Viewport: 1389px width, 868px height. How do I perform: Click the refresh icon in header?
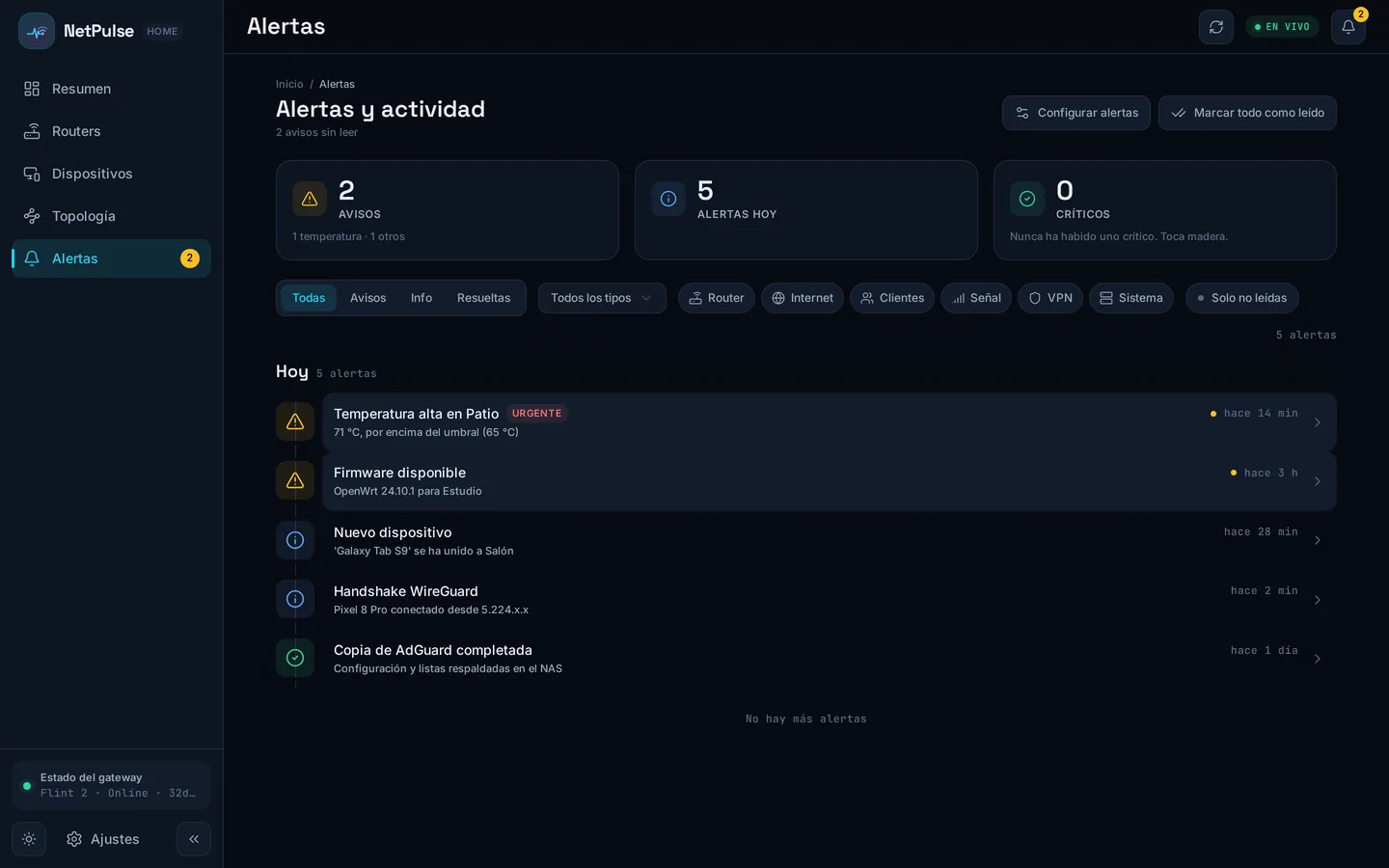pyautogui.click(x=1216, y=27)
